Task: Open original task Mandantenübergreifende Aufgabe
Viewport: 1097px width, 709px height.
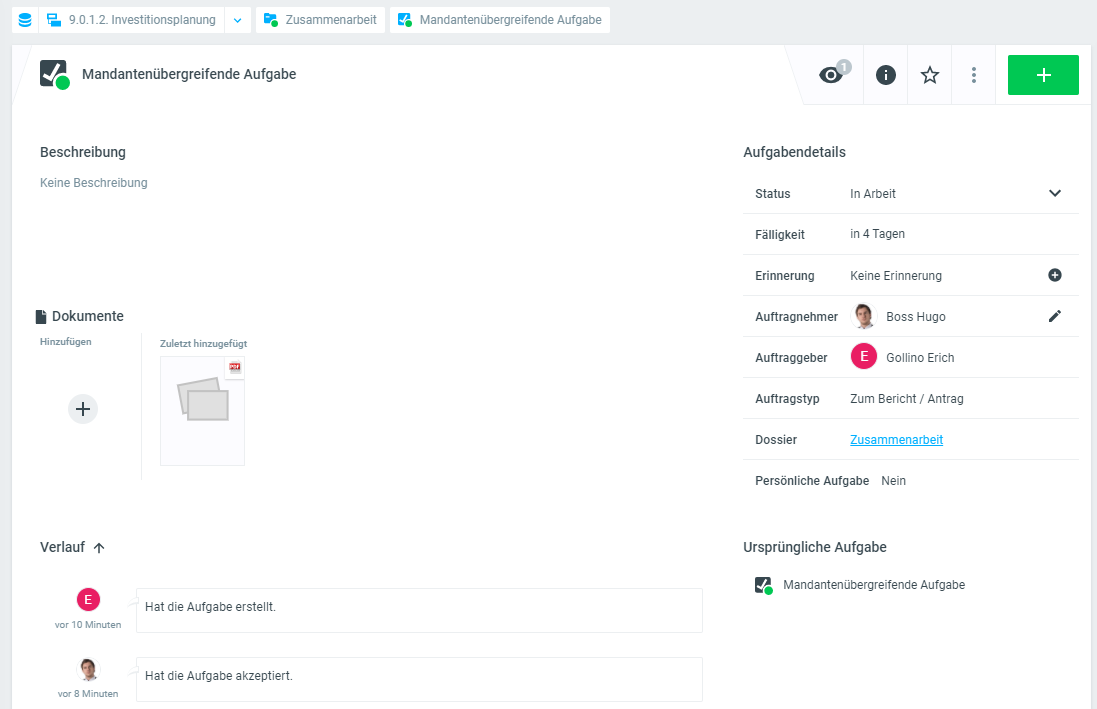Action: pos(873,585)
